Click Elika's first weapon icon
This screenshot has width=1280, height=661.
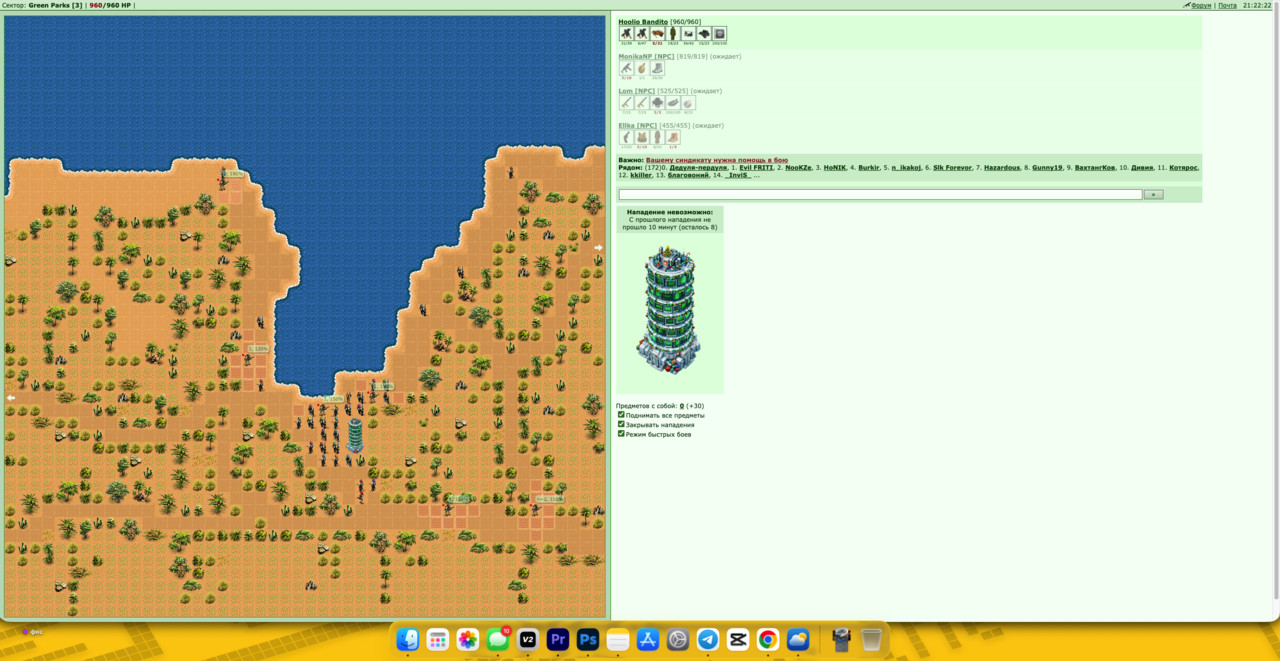626,137
